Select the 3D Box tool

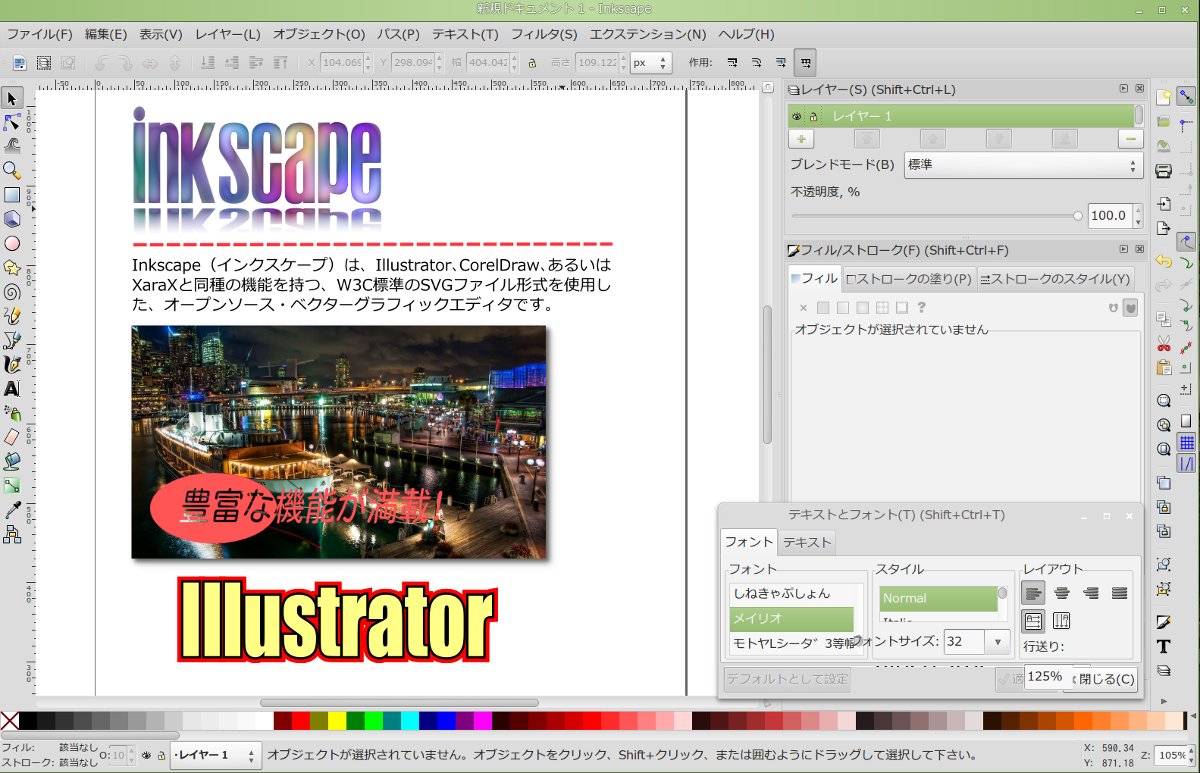[x=12, y=219]
